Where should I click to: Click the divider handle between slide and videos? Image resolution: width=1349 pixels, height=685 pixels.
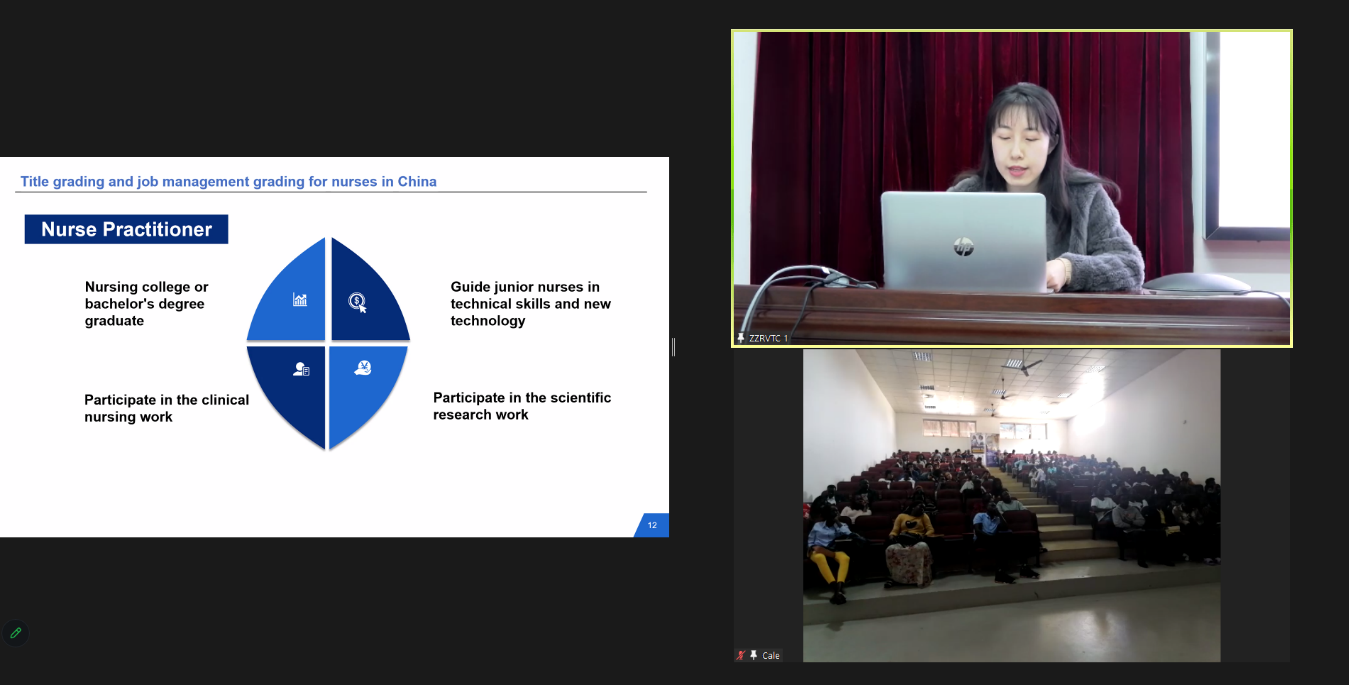click(674, 347)
